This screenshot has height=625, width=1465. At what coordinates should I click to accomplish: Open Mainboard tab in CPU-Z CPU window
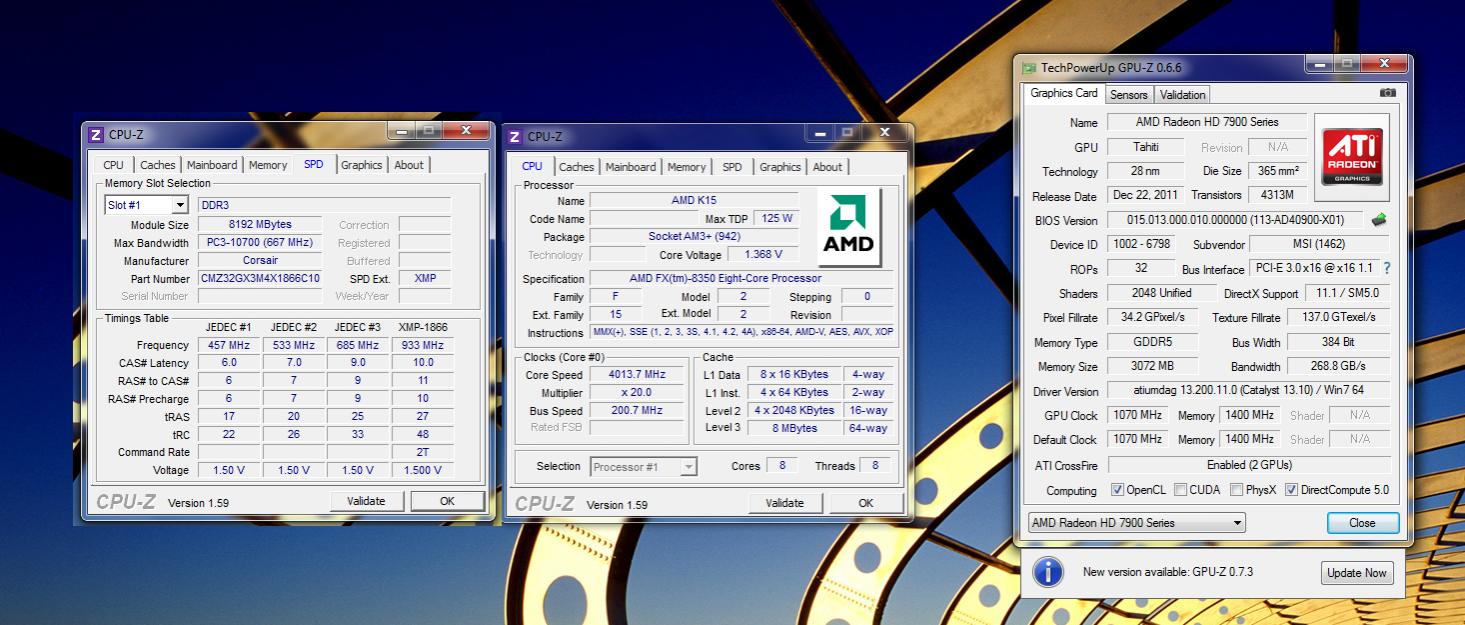pyautogui.click(x=631, y=167)
